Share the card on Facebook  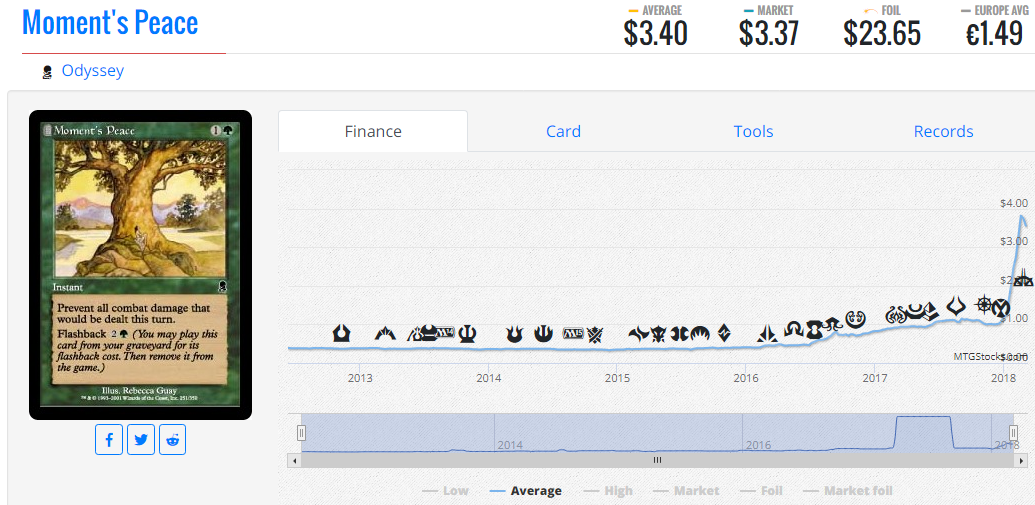[109, 440]
